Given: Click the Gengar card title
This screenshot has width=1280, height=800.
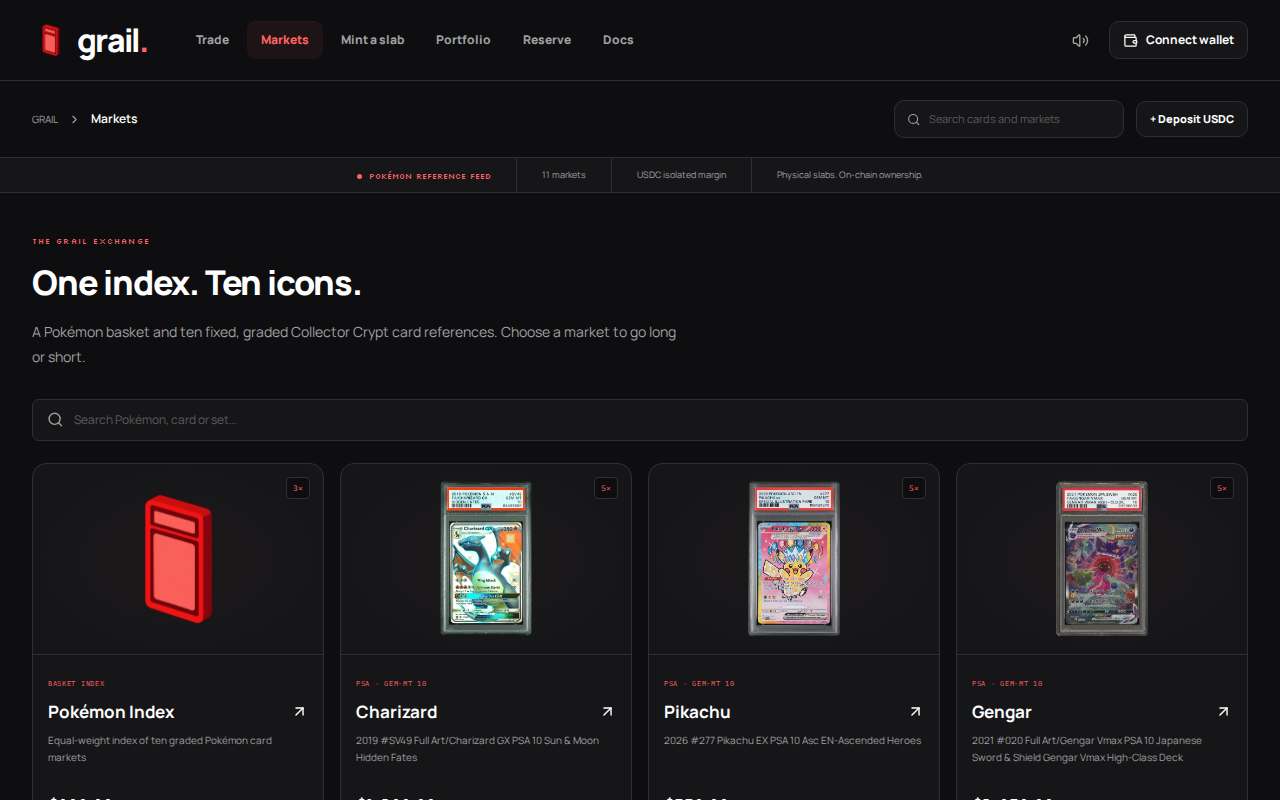Looking at the screenshot, I should tap(1002, 712).
